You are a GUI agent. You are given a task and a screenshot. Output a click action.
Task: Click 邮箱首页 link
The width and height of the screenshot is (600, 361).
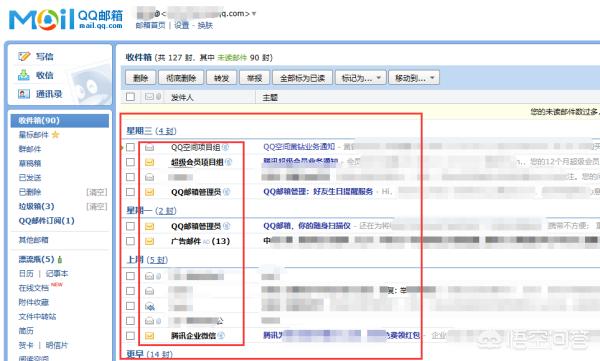pos(150,25)
